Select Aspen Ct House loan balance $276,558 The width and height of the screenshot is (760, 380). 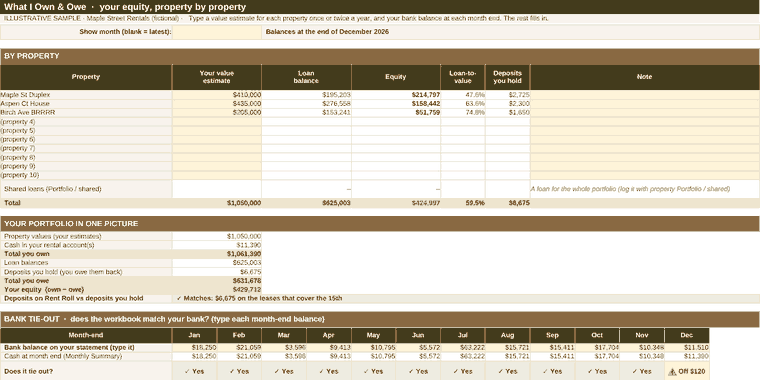[306, 104]
